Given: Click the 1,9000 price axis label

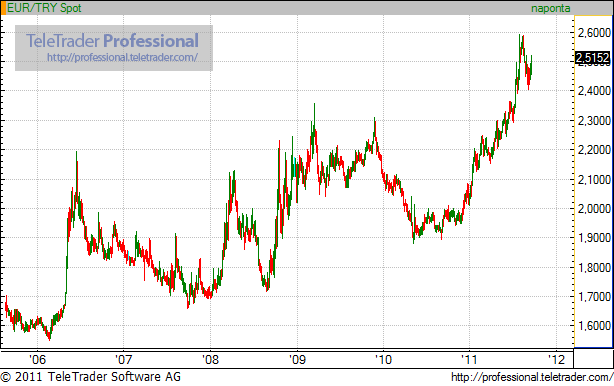Looking at the screenshot, I should click(594, 238).
